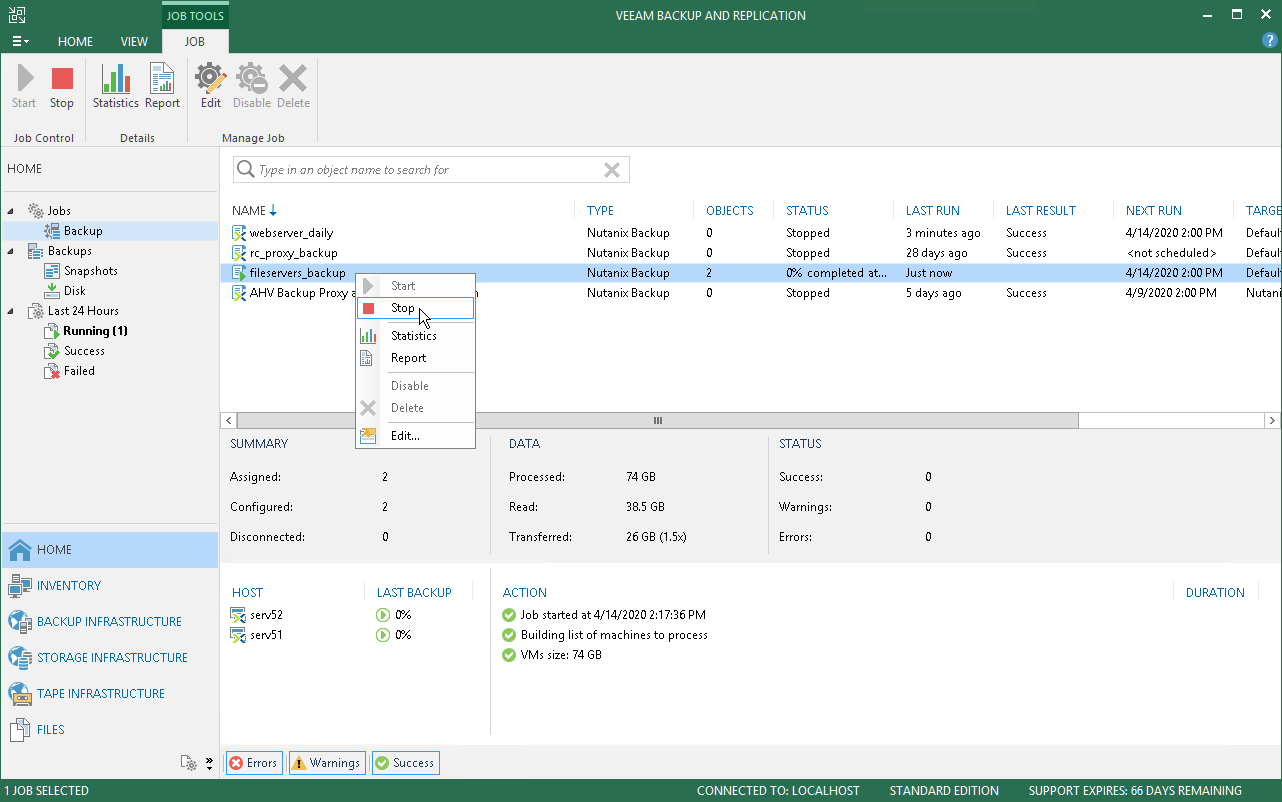Select the Job ribbon tab
The height and width of the screenshot is (802, 1282).
point(195,42)
